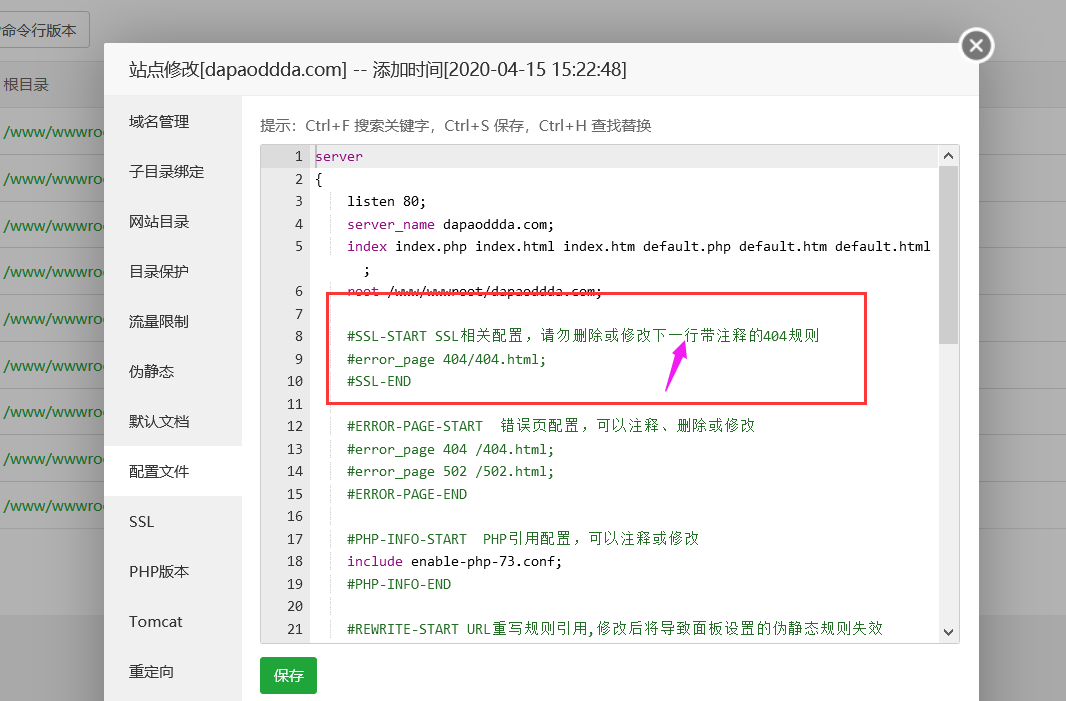
Task: Click the opening brace on line 2
Action: (318, 179)
